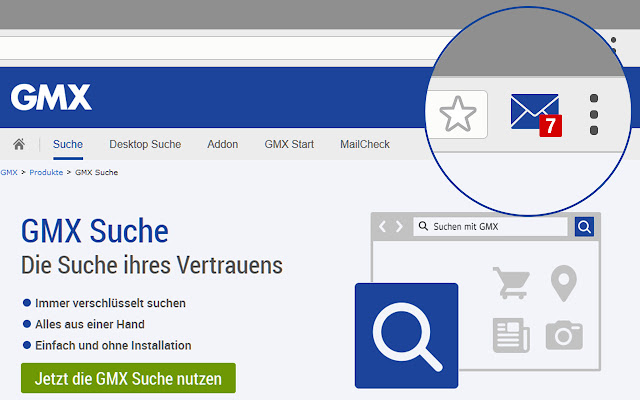Screen dimensions: 640x400
Task: Click the camera icon
Action: [564, 334]
